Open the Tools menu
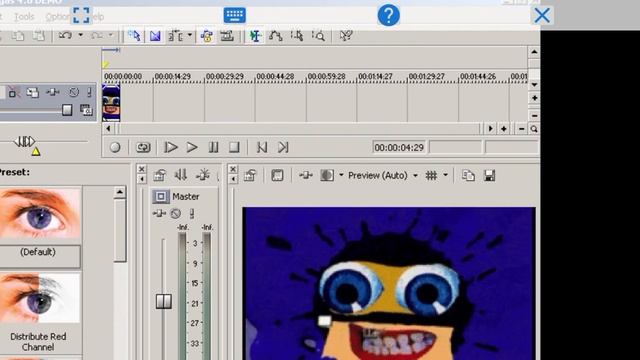The width and height of the screenshot is (640, 360). pos(24,17)
